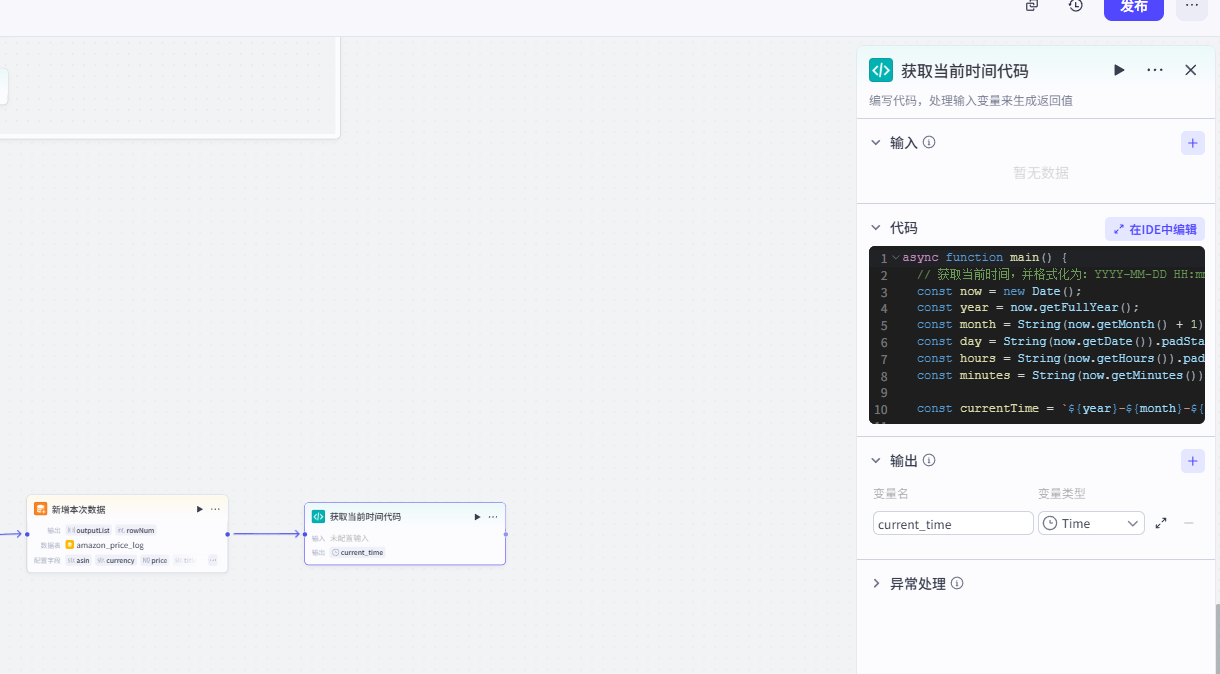Viewport: 1220px width, 674px height.
Task: Collapse the 输入 section
Action: (x=876, y=143)
